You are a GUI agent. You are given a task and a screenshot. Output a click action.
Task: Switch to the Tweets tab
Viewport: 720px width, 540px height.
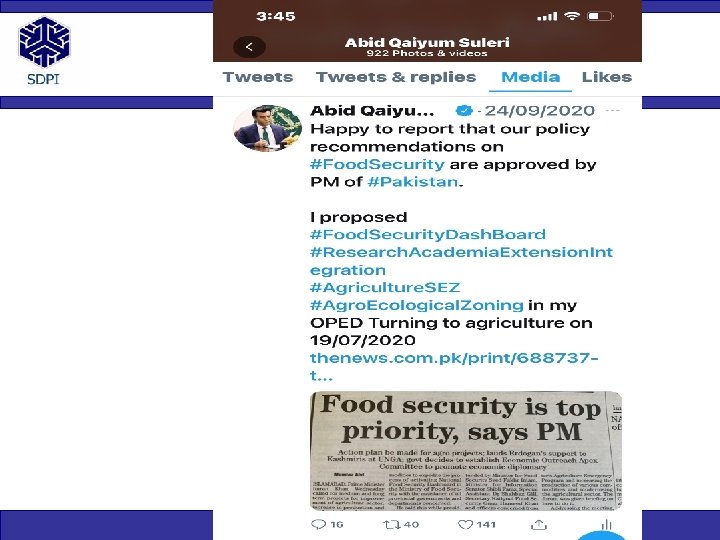click(x=258, y=77)
